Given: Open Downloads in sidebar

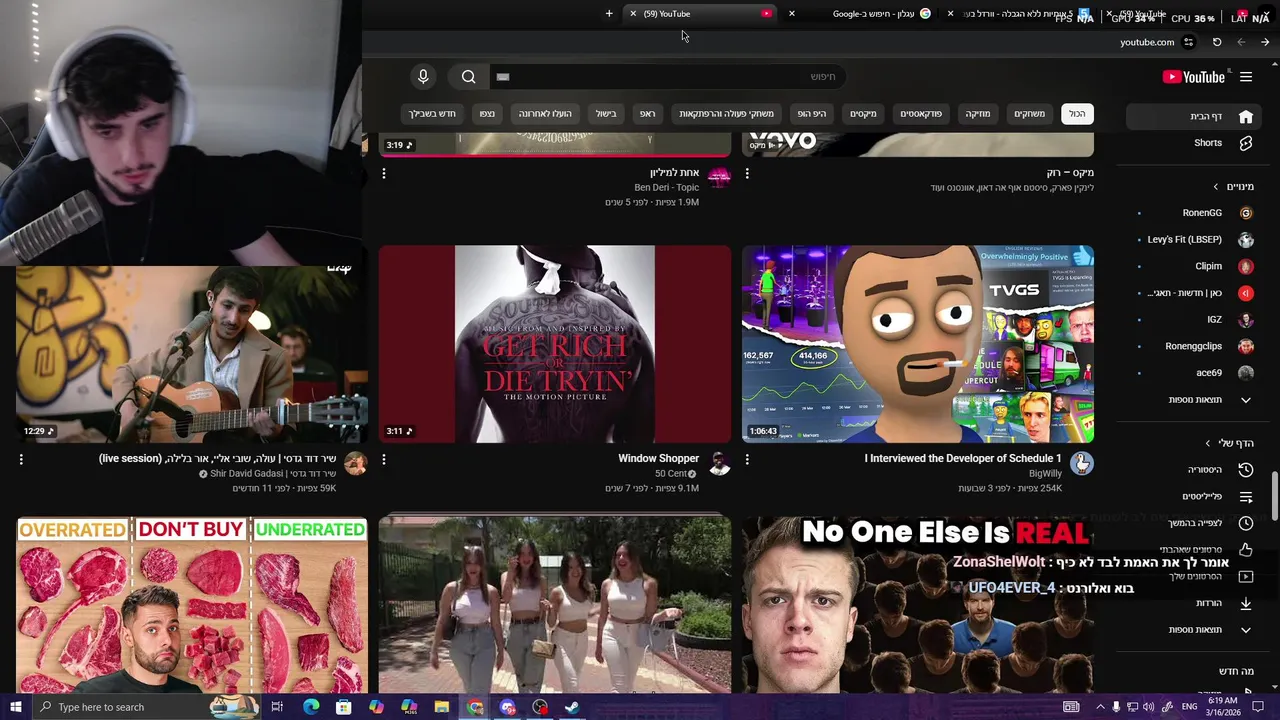Looking at the screenshot, I should point(1194,603).
